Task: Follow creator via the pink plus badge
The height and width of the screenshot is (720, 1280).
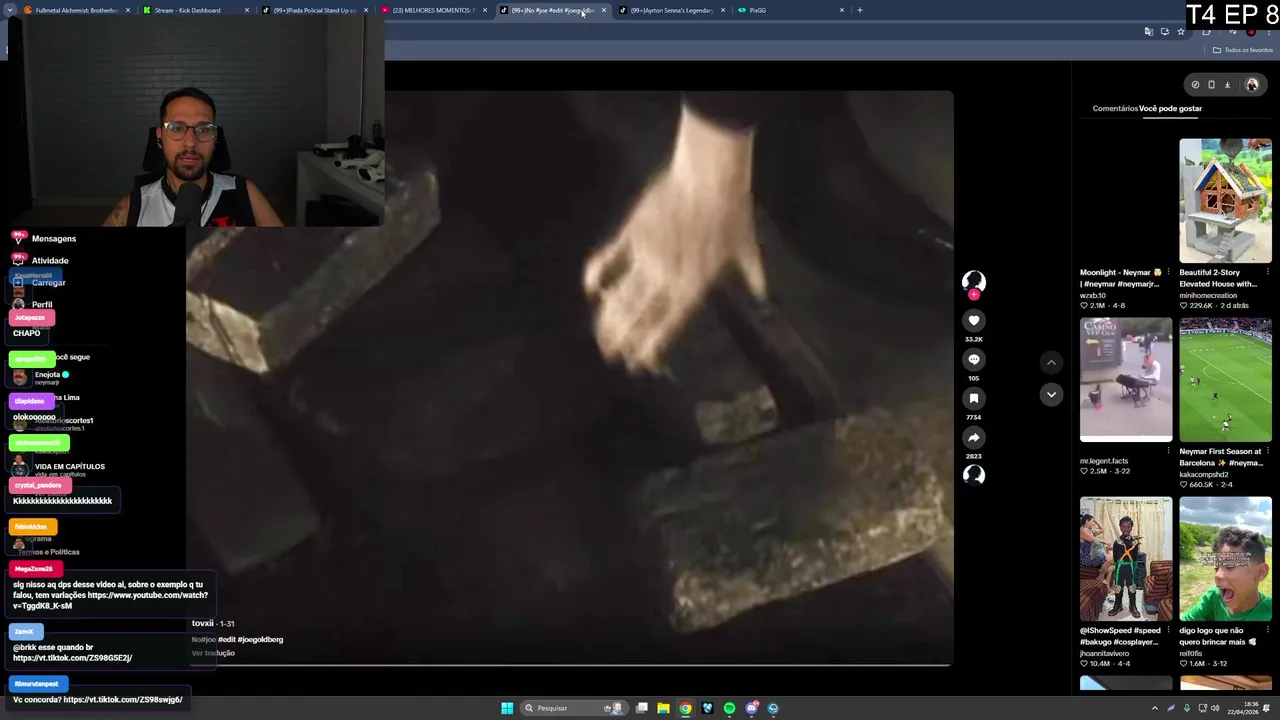Action: 974,295
